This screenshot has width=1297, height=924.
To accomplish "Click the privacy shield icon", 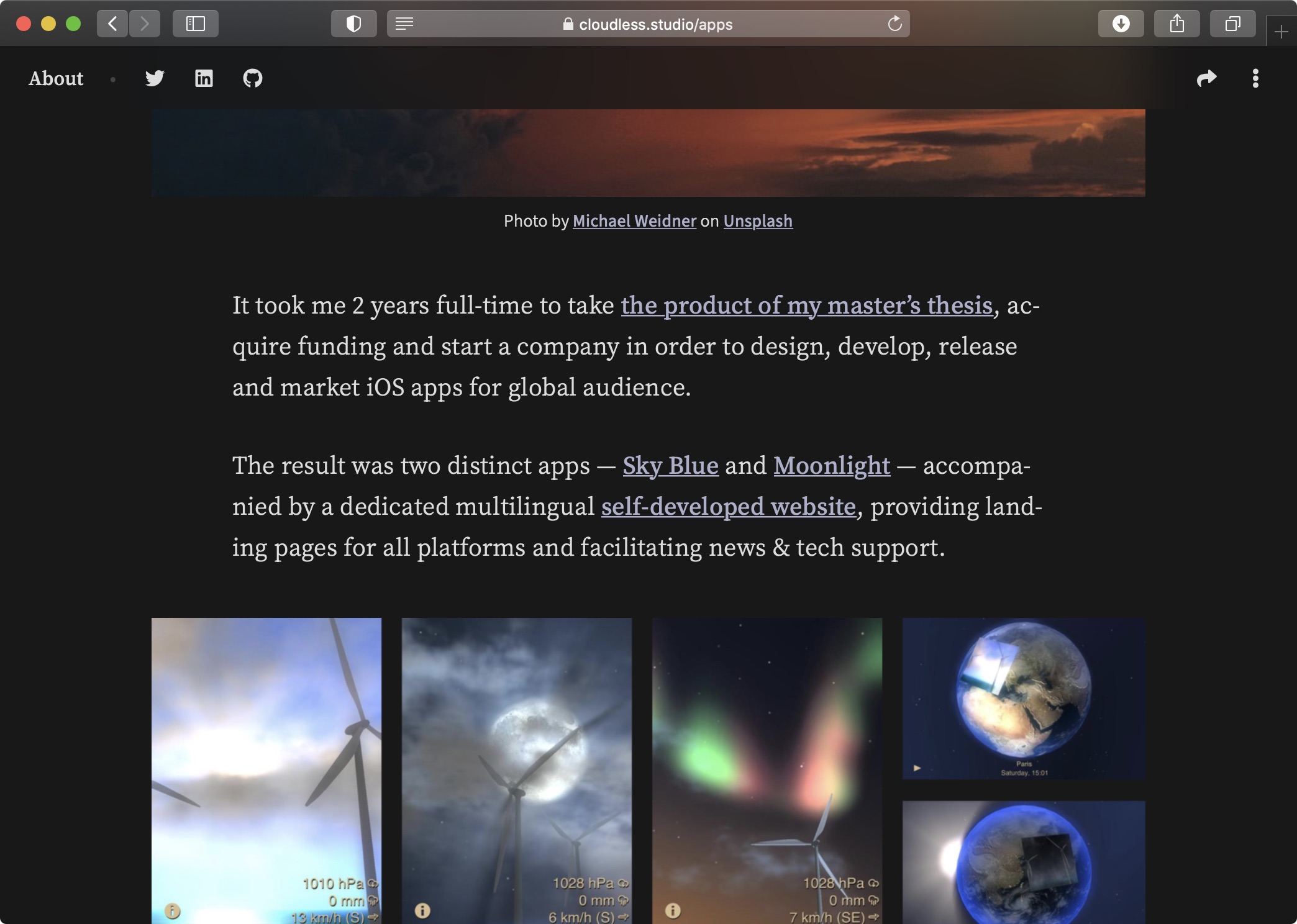I will (x=353, y=24).
